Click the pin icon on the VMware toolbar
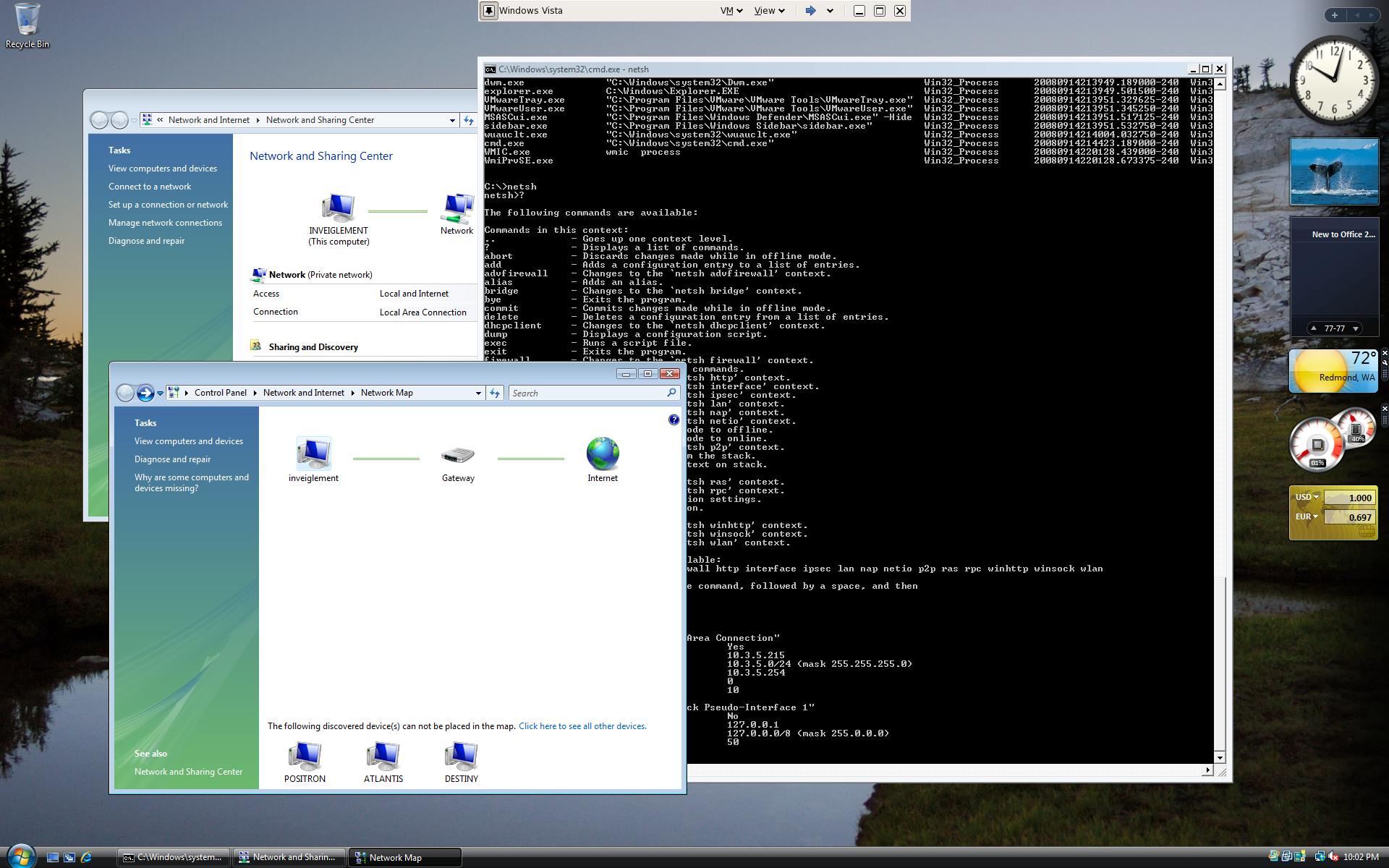1389x868 pixels. click(x=489, y=11)
